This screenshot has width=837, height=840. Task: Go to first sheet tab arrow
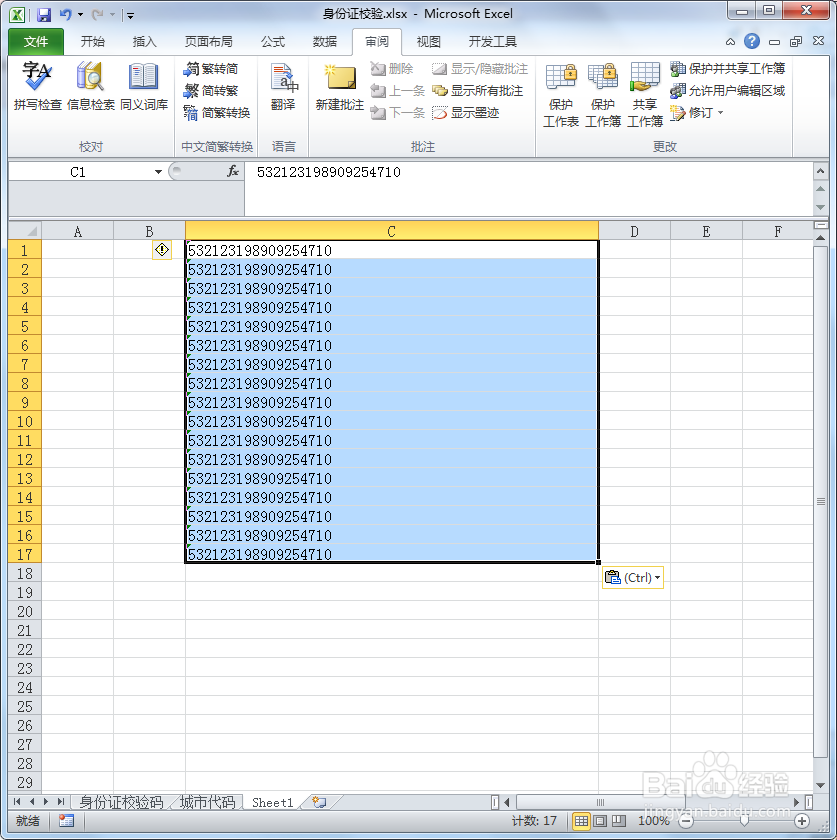[x=17, y=801]
